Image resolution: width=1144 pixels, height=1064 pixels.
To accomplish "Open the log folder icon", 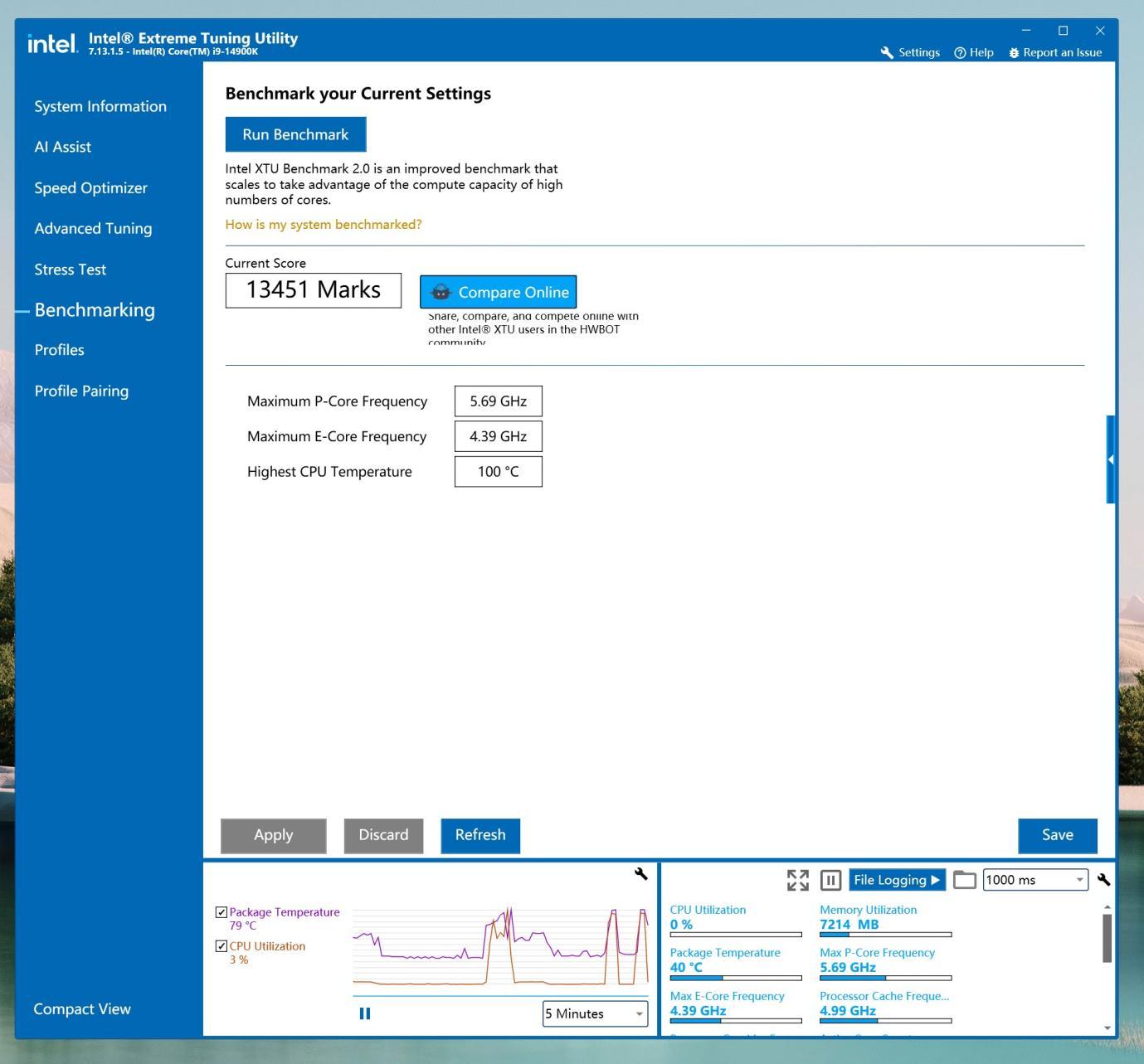I will [x=965, y=880].
